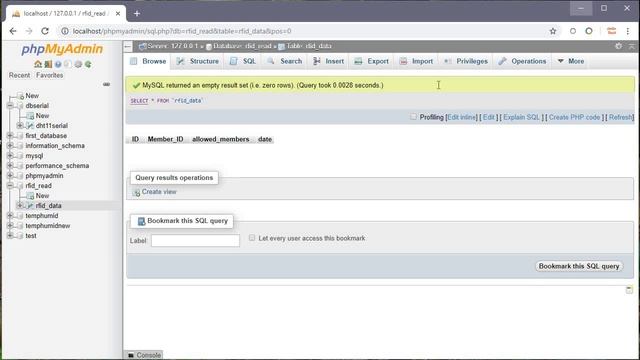Click the Create PHP code link
Viewport: 640px width, 360px height.
coord(574,117)
